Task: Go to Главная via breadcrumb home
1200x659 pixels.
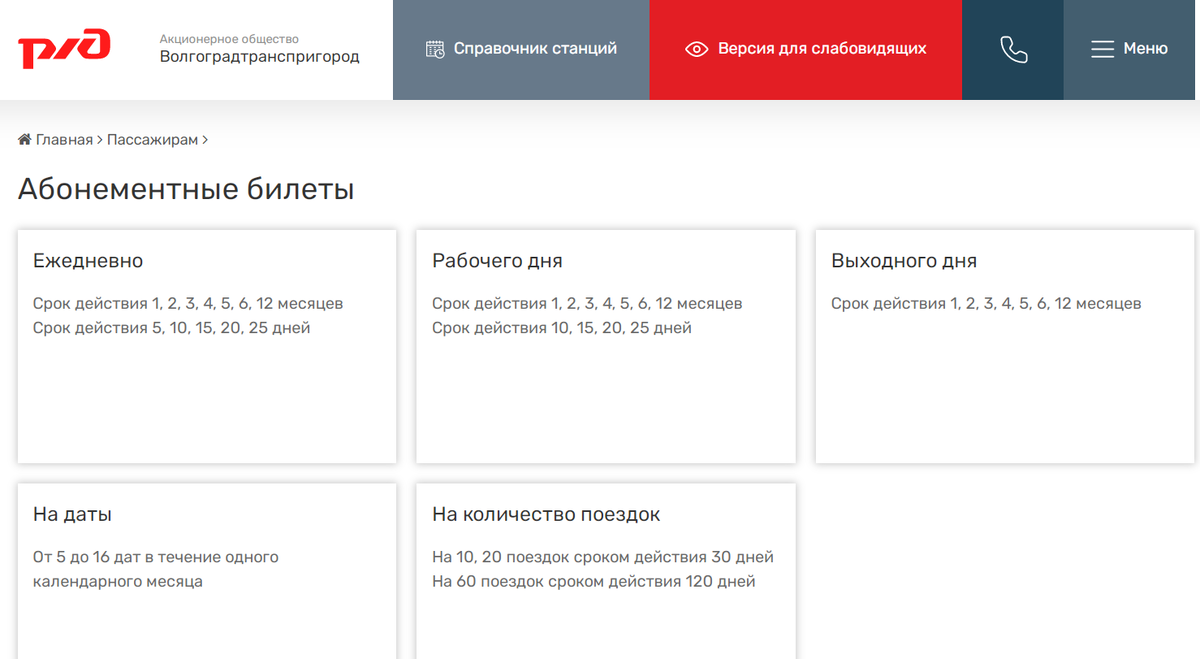Action: coord(56,140)
